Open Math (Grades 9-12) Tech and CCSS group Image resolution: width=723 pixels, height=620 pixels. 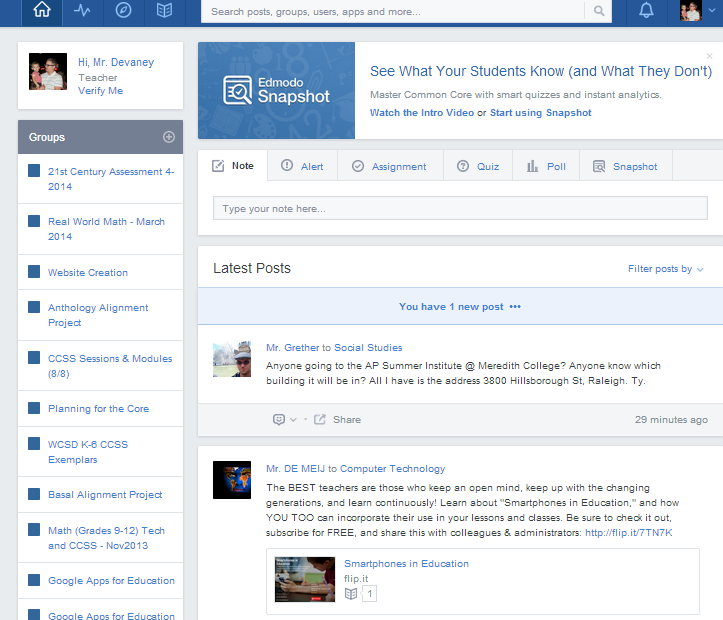tap(107, 538)
